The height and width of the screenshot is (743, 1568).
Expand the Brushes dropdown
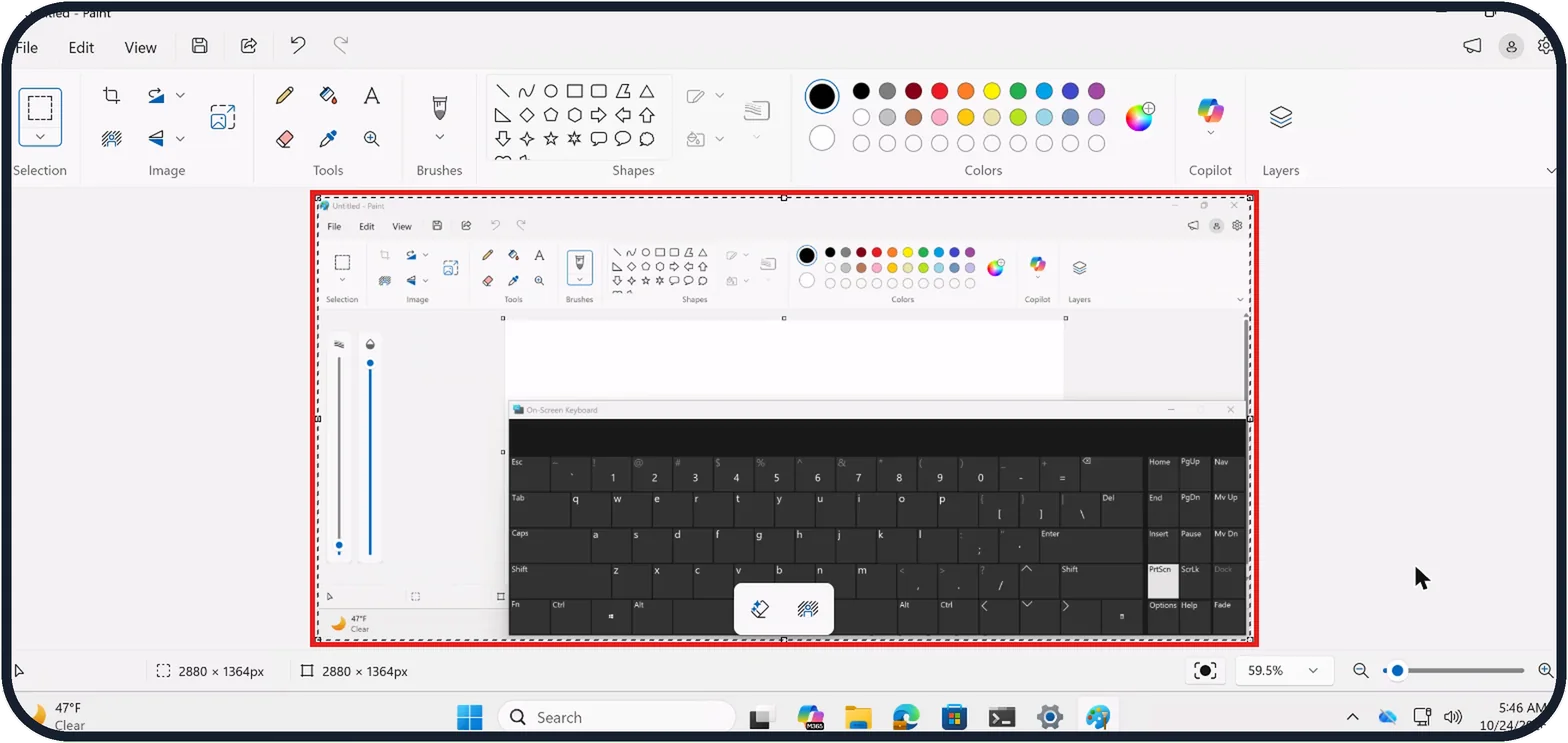(x=439, y=137)
